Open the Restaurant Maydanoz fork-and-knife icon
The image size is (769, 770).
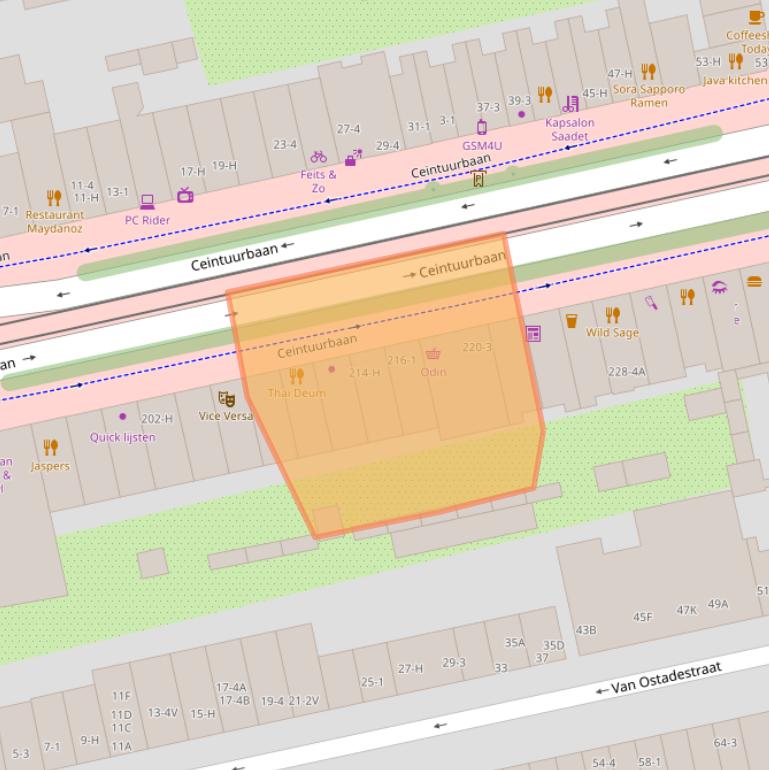coord(54,198)
